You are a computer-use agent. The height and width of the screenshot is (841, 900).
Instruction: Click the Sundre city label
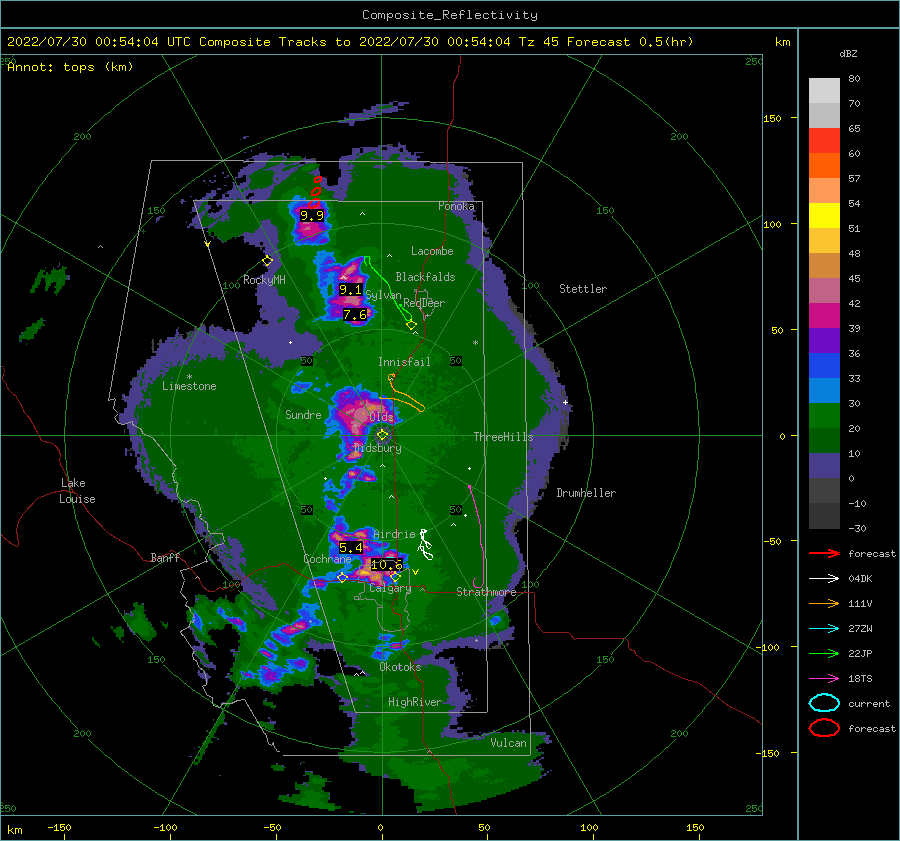(303, 415)
